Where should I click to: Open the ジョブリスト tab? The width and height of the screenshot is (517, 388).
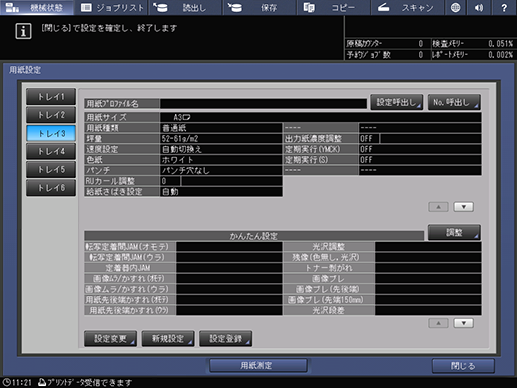click(x=112, y=7)
